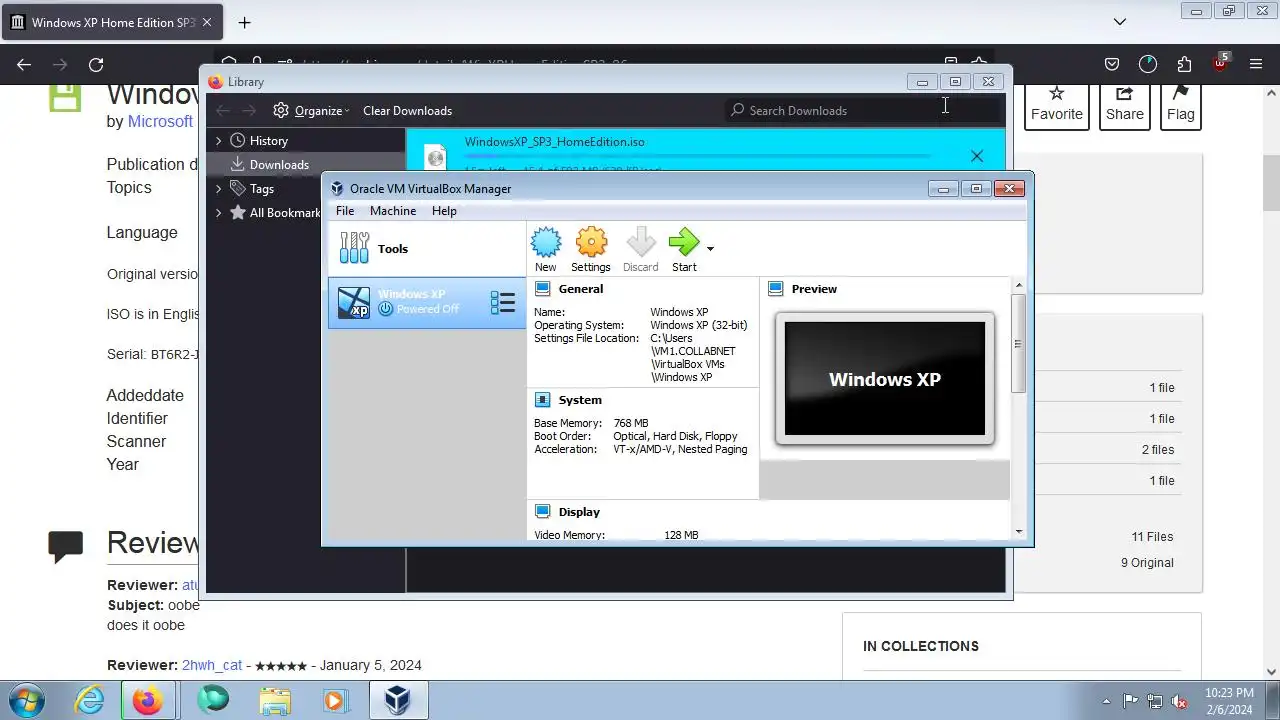1280x720 pixels.
Task: Select Tools in VirtualBox sidebar
Action: pyautogui.click(x=427, y=248)
